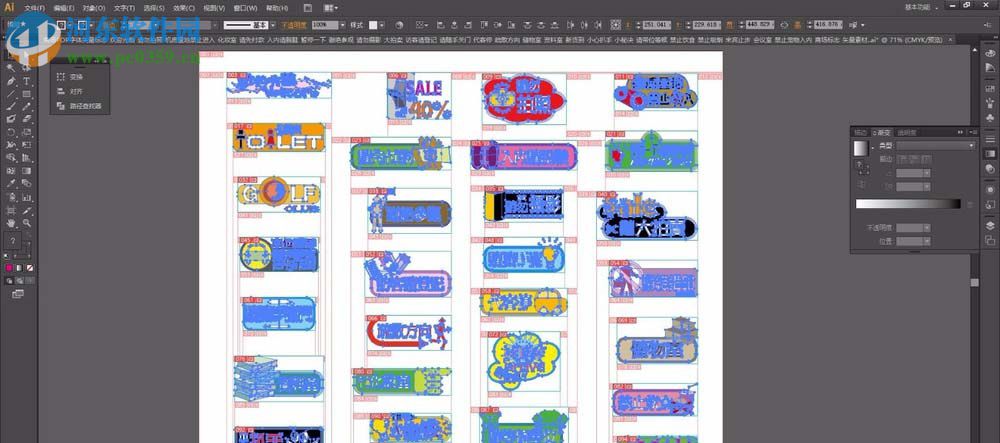Open the 文件(F) menu

[x=35, y=7]
